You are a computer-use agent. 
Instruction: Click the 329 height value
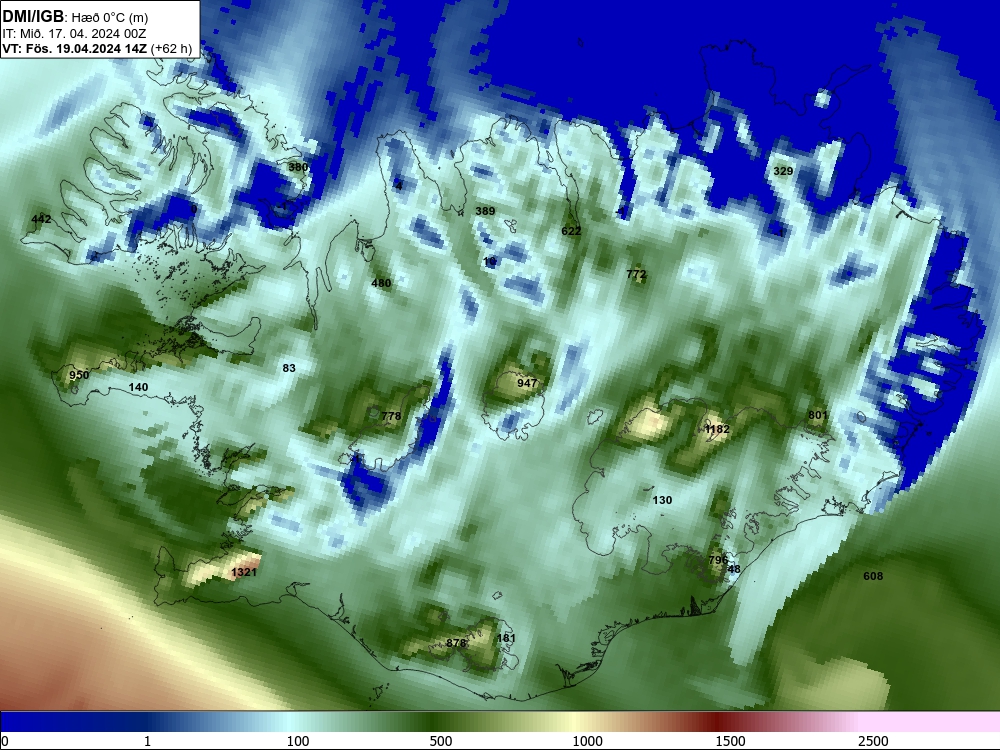pyautogui.click(x=783, y=171)
